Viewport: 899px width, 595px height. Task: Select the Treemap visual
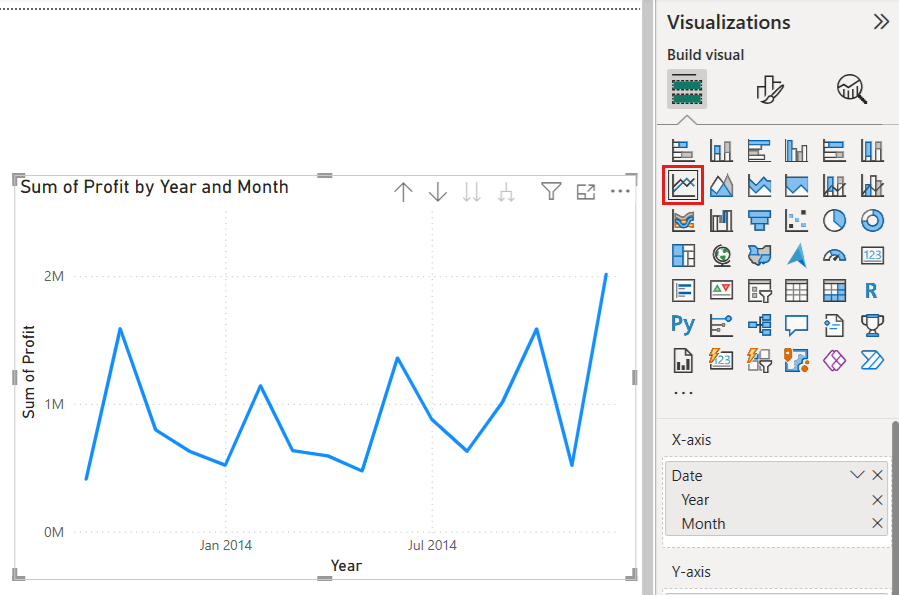click(x=683, y=256)
